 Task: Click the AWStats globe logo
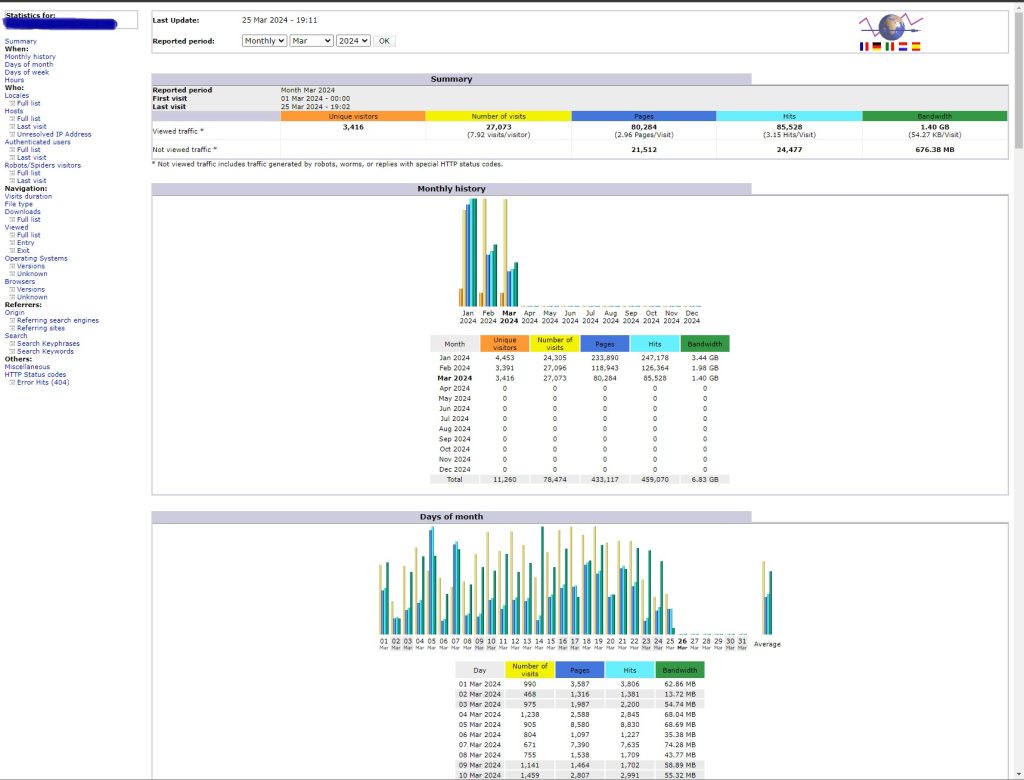890,26
